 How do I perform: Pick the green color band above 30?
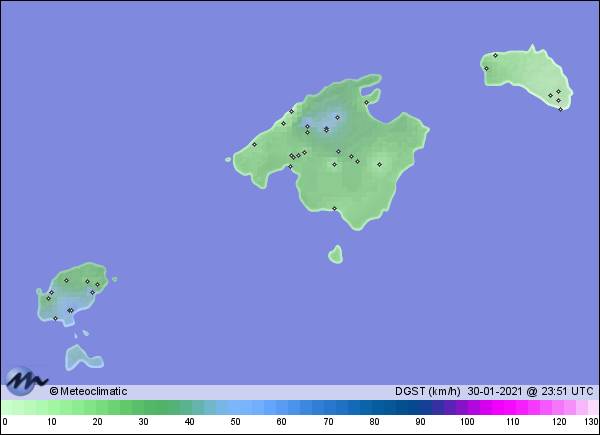pyautogui.click(x=138, y=407)
